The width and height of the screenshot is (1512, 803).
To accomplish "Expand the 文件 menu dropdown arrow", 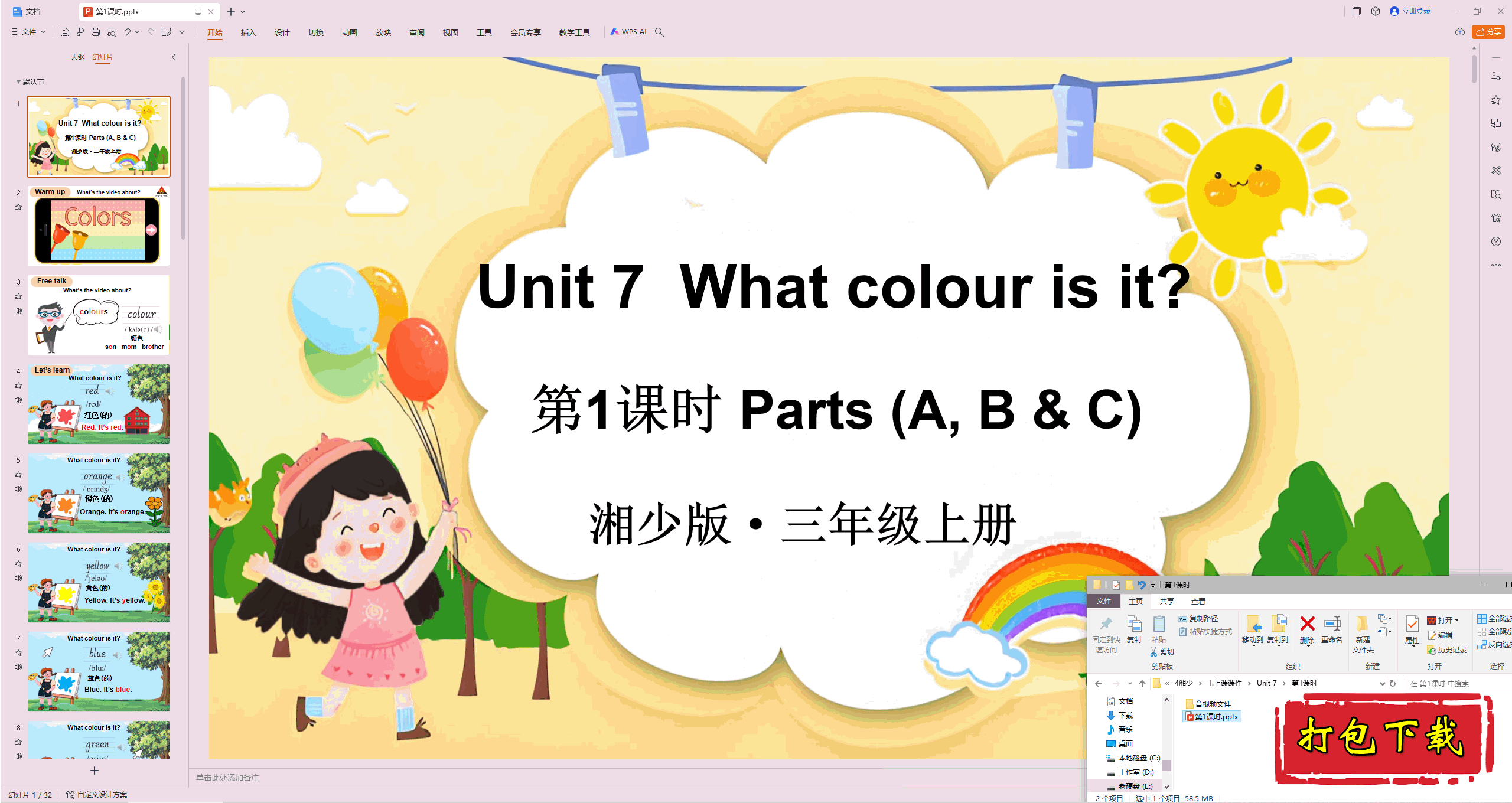I will click(x=43, y=32).
